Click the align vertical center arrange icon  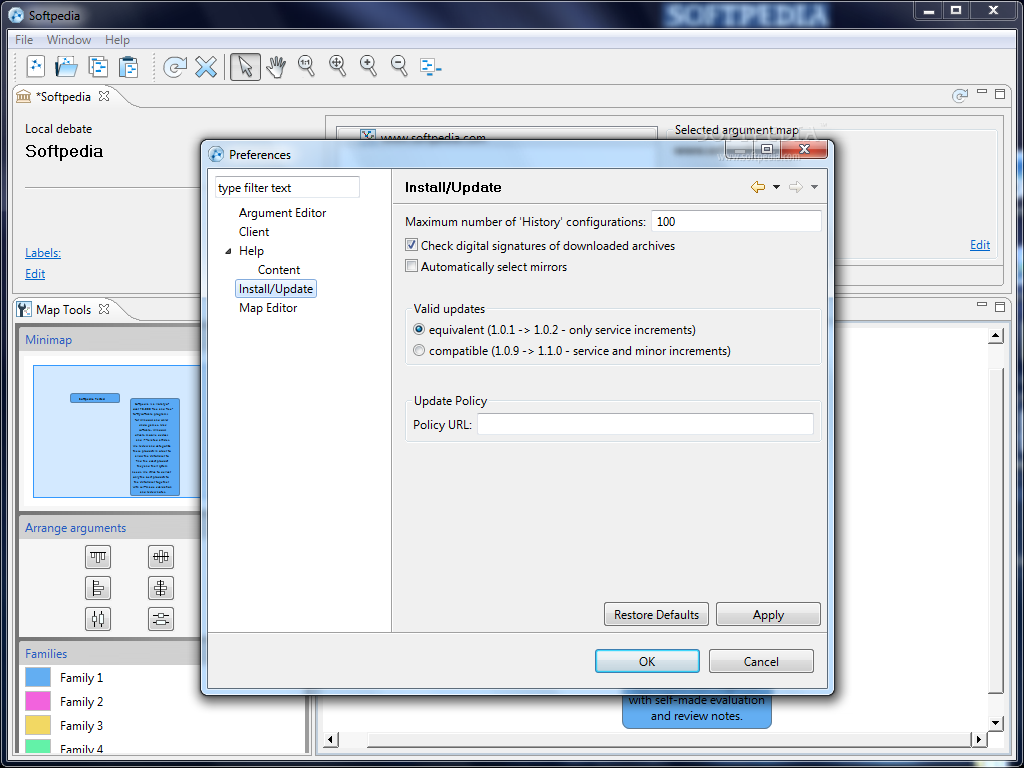(161, 588)
